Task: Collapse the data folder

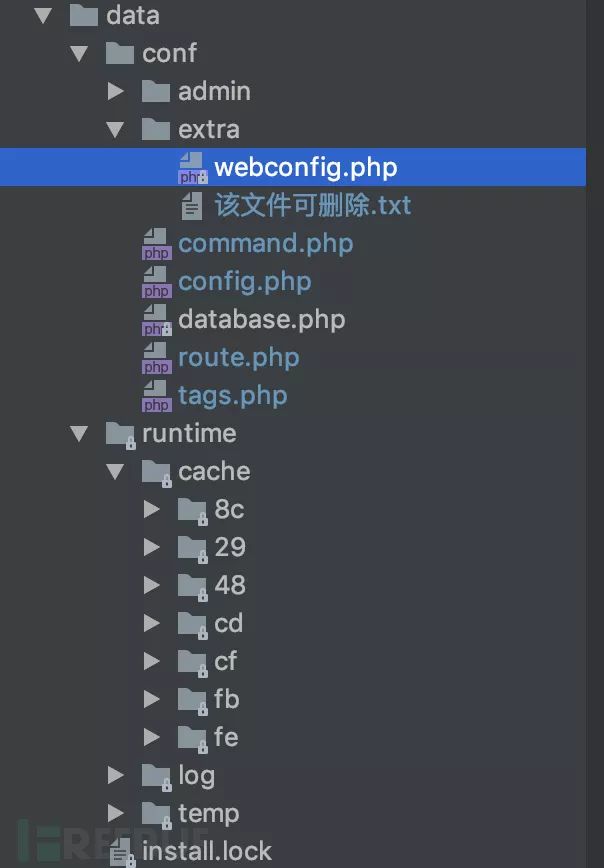Action: tap(43, 16)
